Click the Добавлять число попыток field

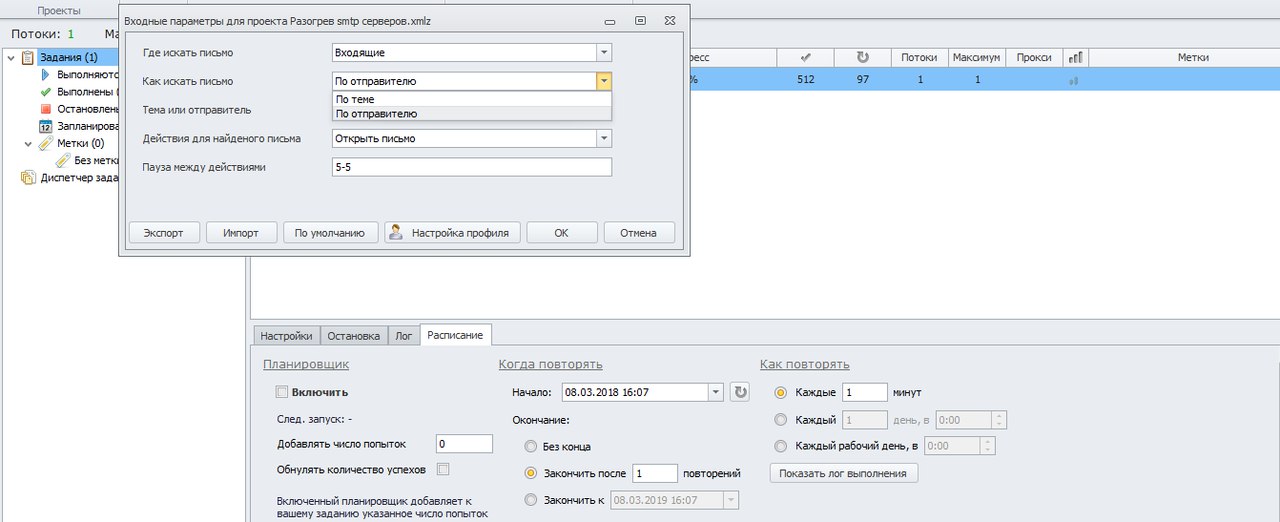[x=464, y=444]
